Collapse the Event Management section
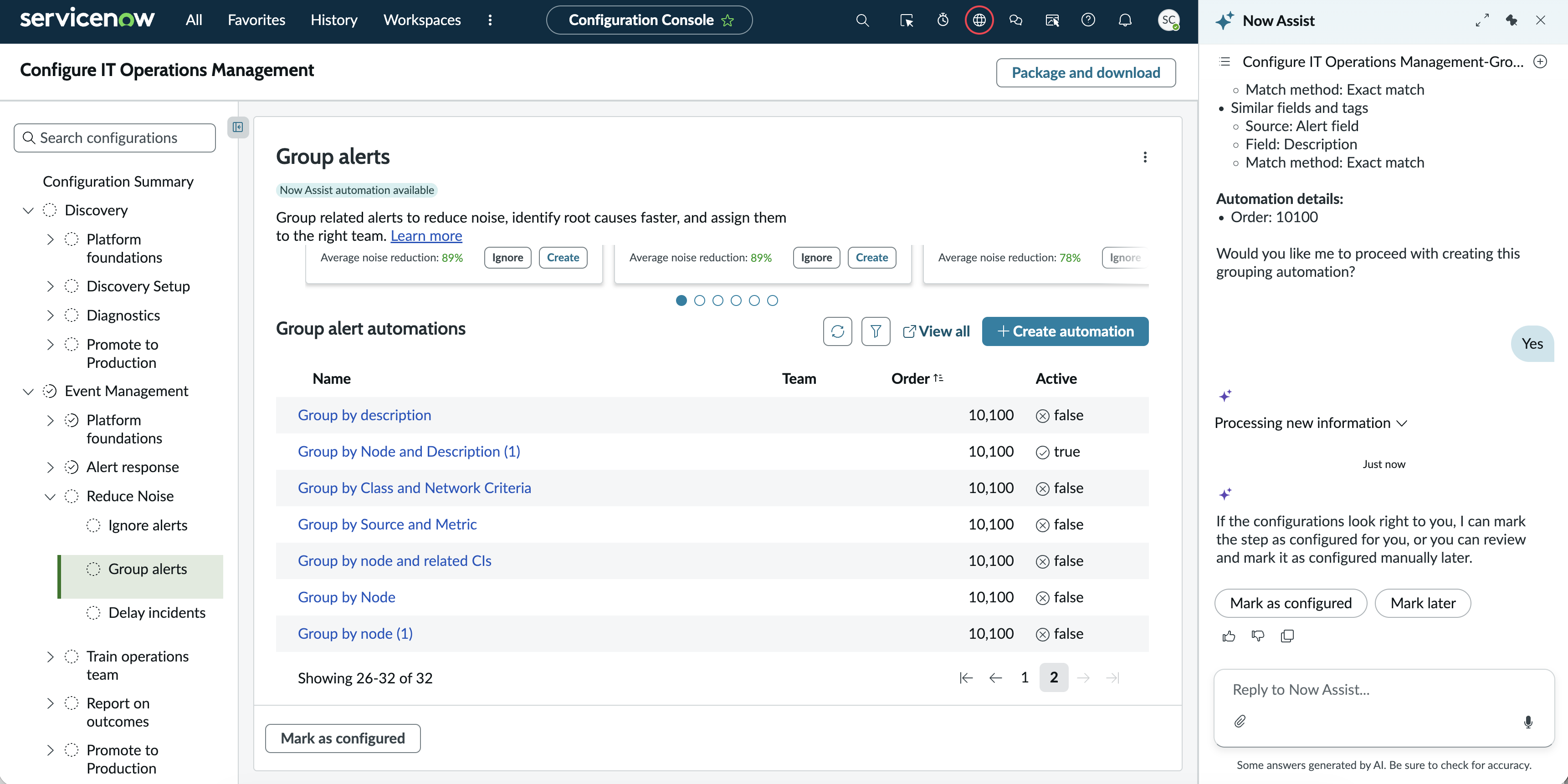The height and width of the screenshot is (784, 1568). (28, 391)
